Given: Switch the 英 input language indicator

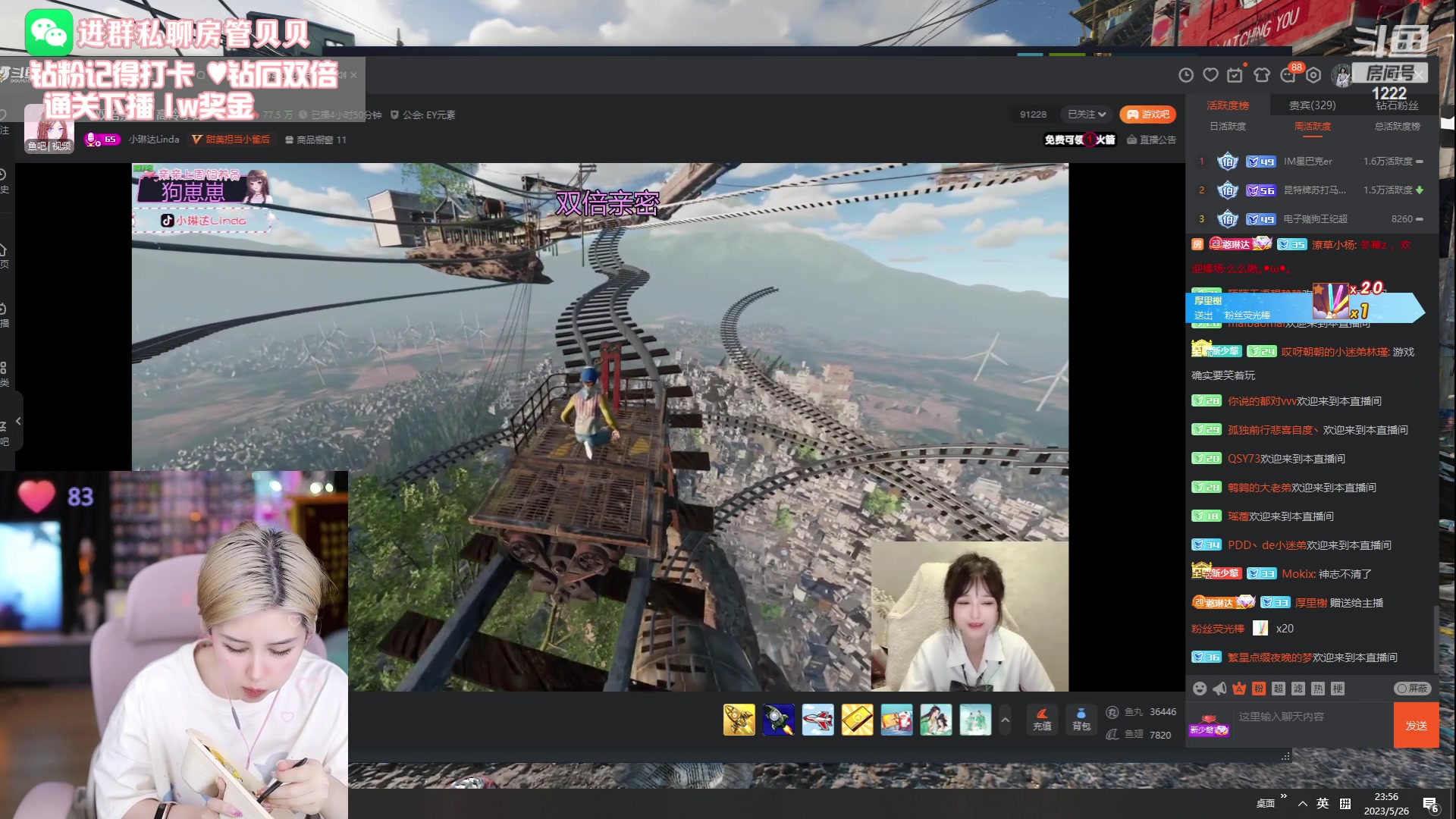Looking at the screenshot, I should point(1323,804).
